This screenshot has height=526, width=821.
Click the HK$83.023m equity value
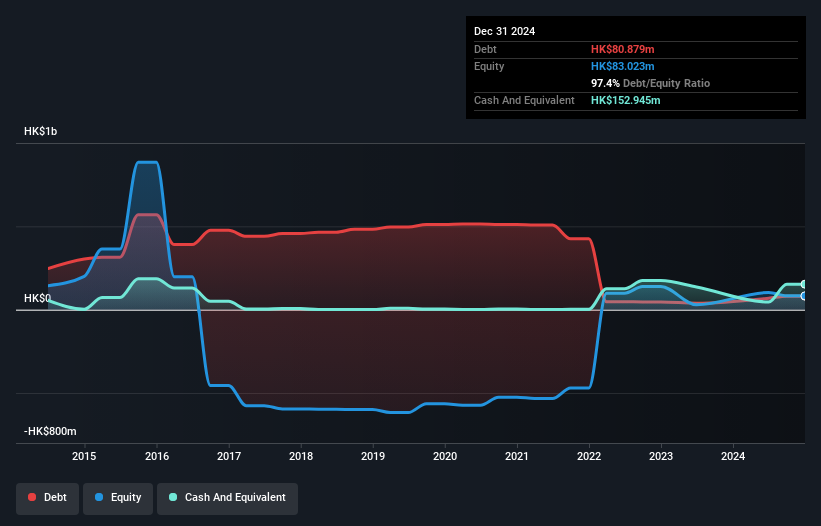point(623,66)
